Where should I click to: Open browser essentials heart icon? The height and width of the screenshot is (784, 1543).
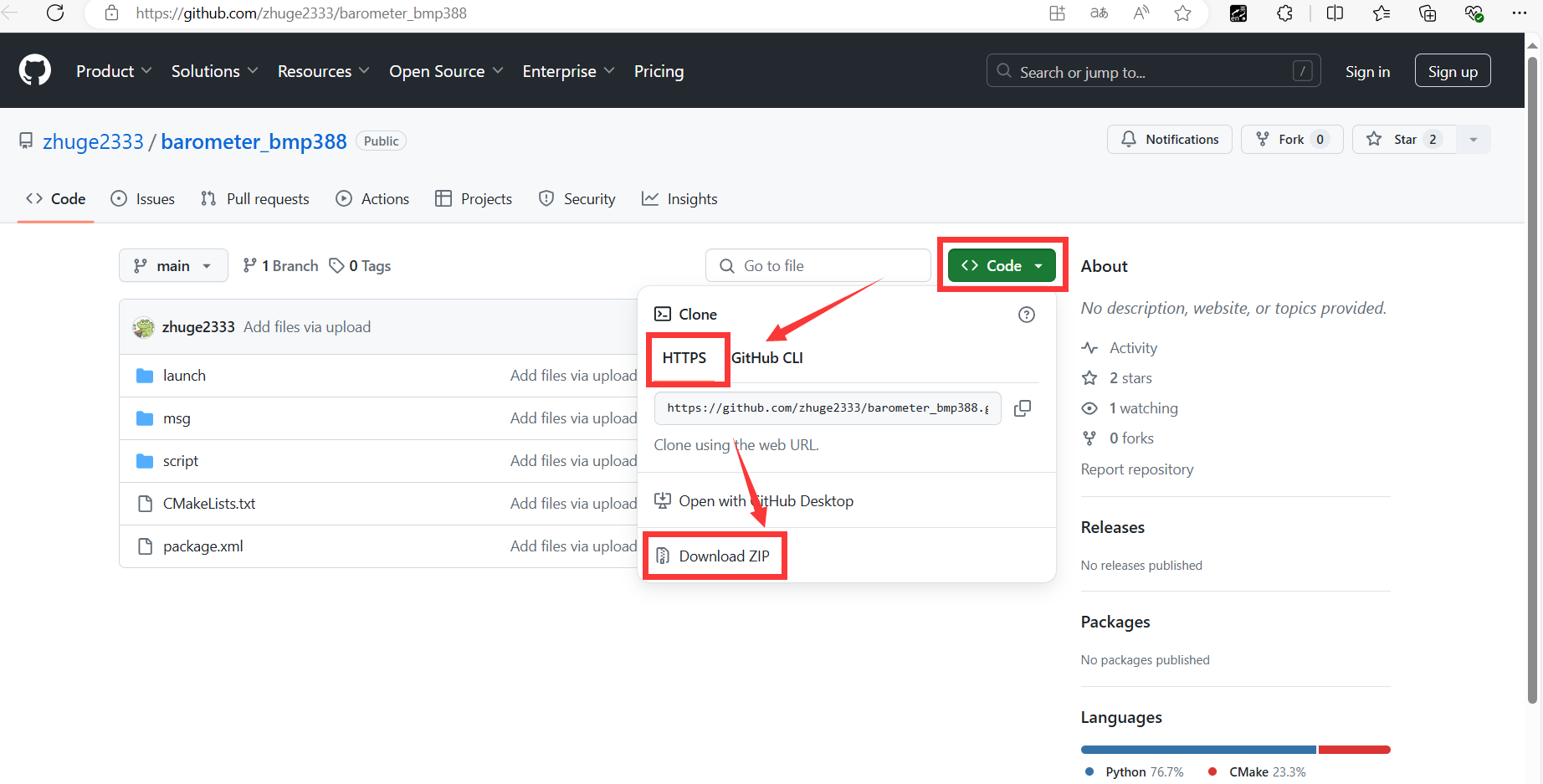[x=1474, y=13]
